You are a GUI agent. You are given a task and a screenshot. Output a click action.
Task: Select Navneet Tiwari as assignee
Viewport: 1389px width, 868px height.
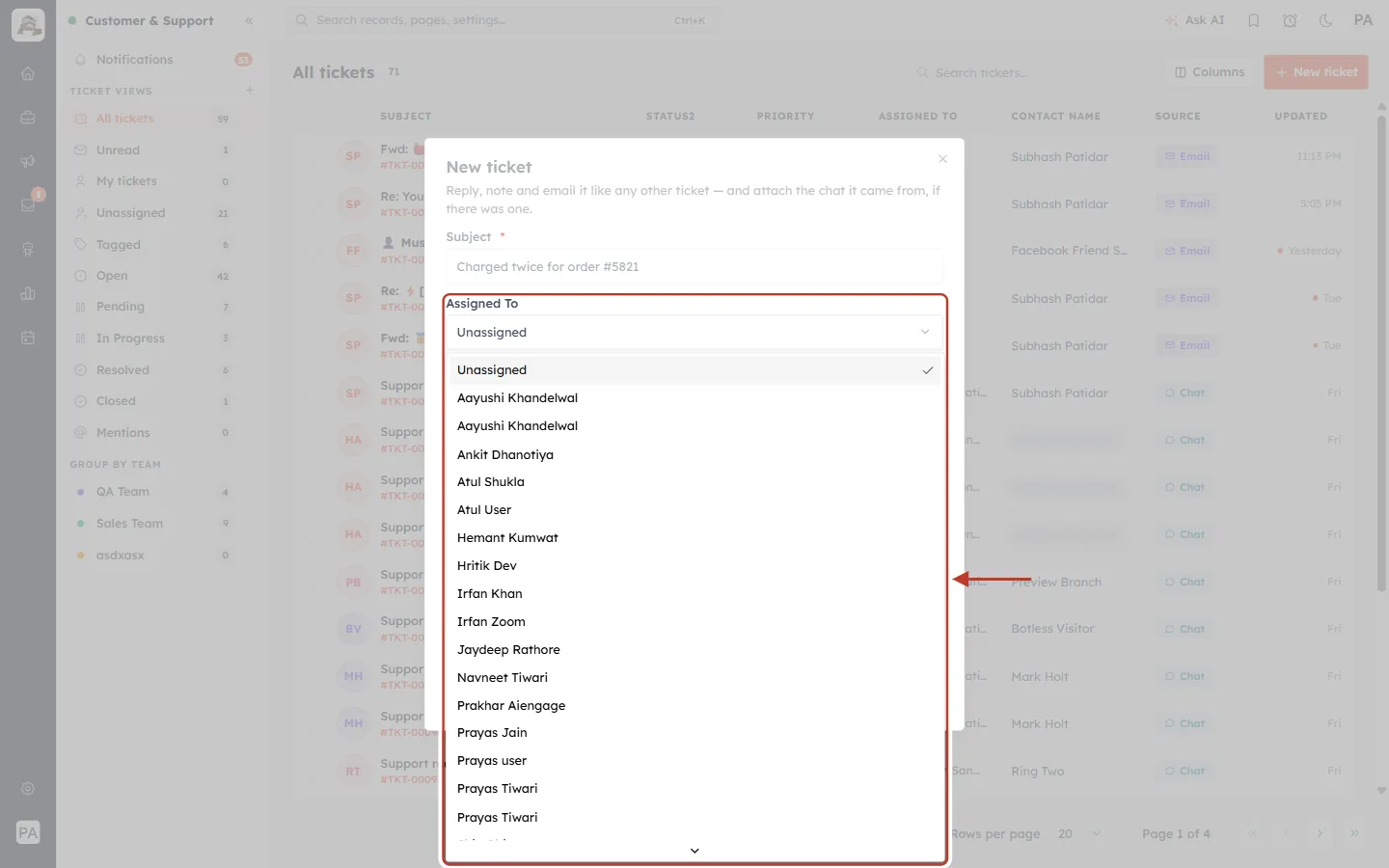pos(694,678)
